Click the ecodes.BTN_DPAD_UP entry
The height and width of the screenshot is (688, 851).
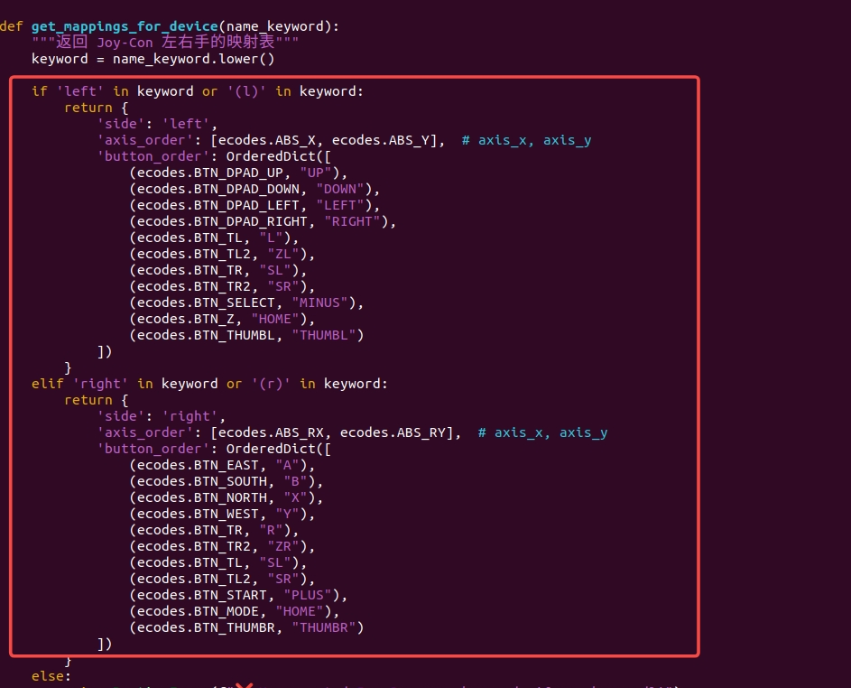tap(194, 173)
